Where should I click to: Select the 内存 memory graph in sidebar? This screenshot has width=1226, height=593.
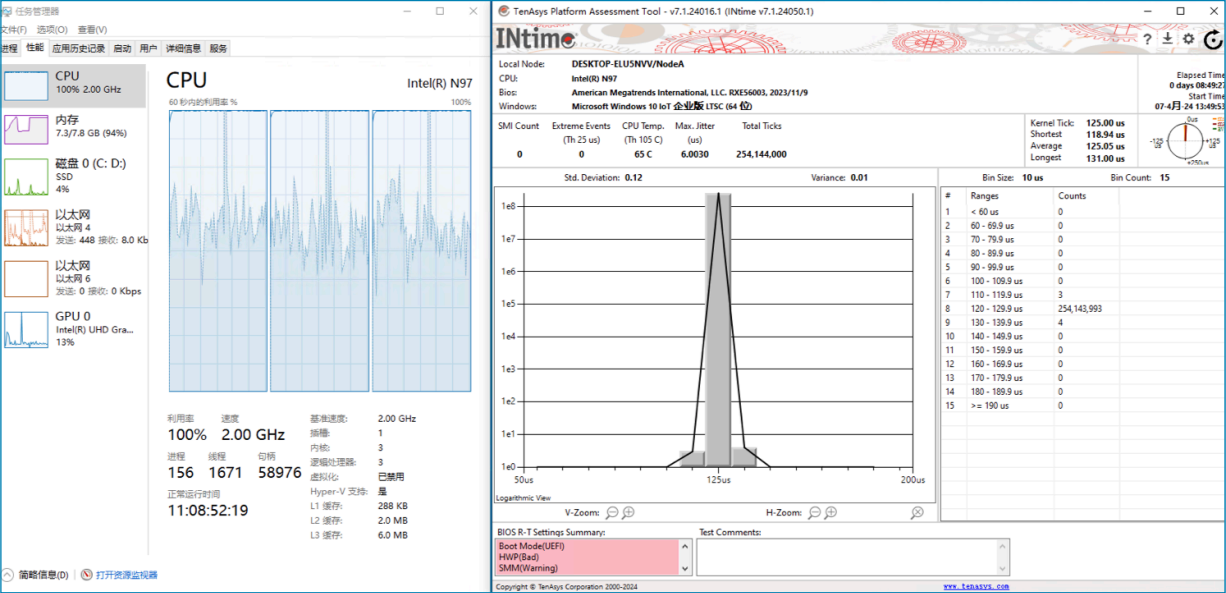click(x=26, y=129)
